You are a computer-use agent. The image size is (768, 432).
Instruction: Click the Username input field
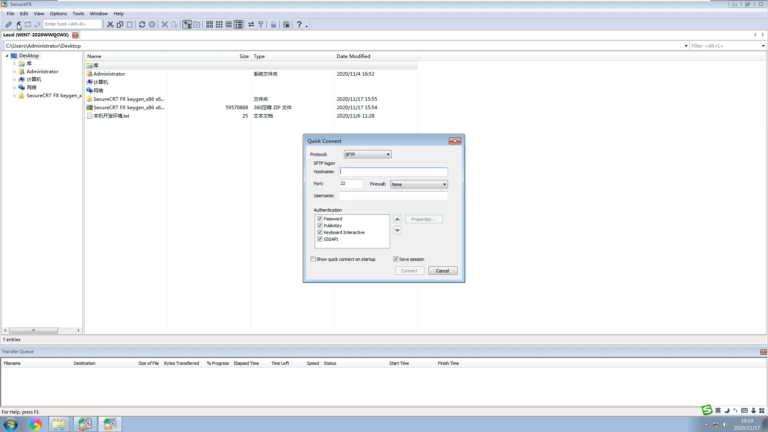tap(393, 196)
